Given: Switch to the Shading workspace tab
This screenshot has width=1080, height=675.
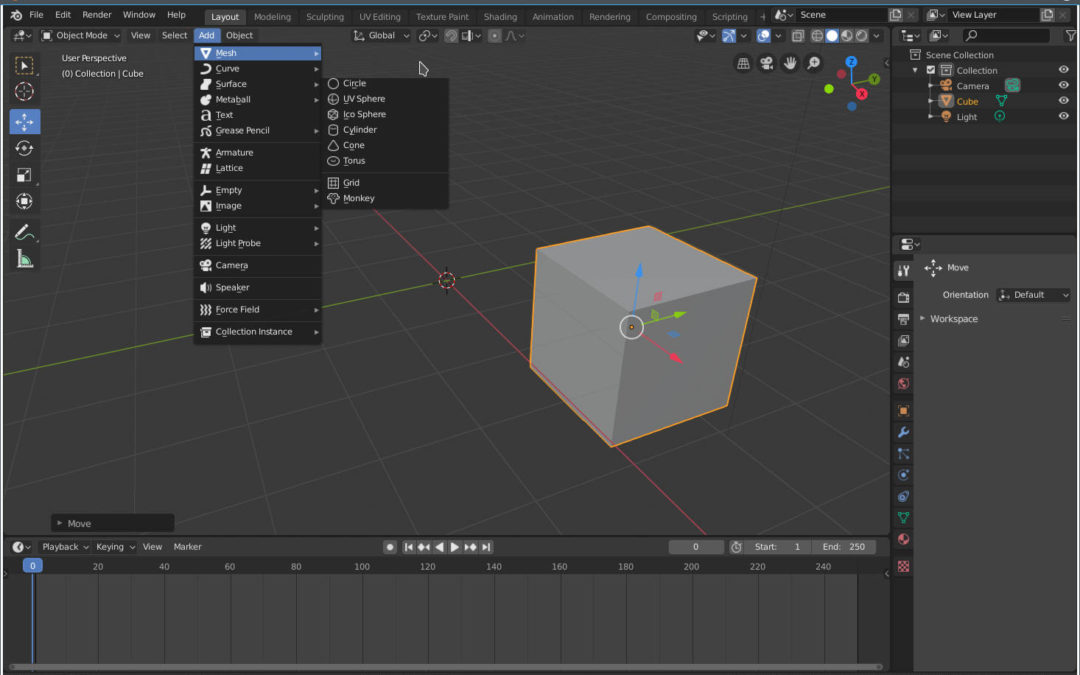Looking at the screenshot, I should [x=500, y=16].
